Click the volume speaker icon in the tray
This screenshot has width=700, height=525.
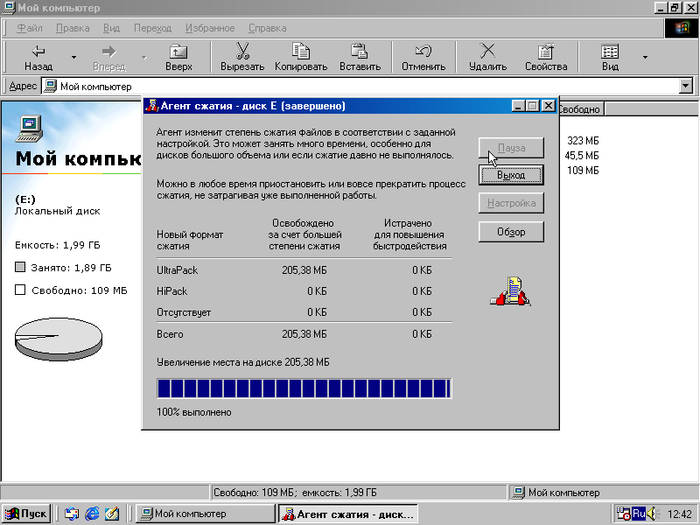[652, 514]
